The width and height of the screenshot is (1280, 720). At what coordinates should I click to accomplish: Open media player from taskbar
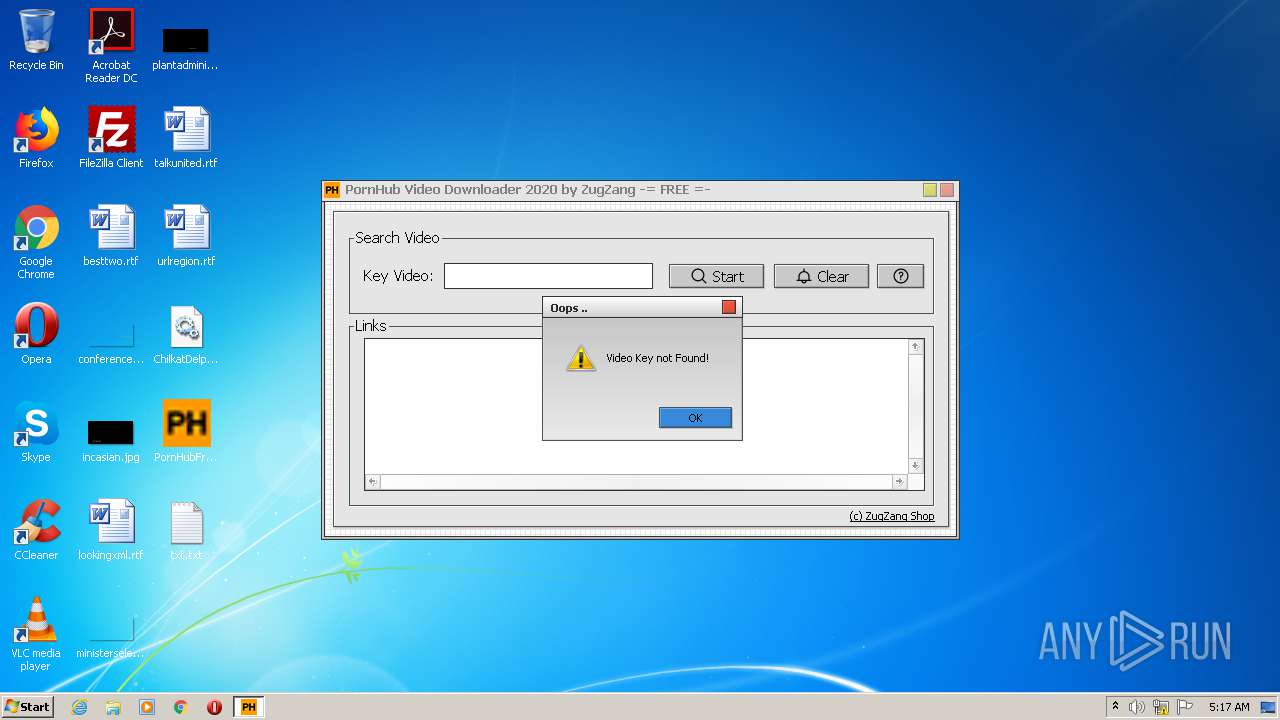point(147,707)
